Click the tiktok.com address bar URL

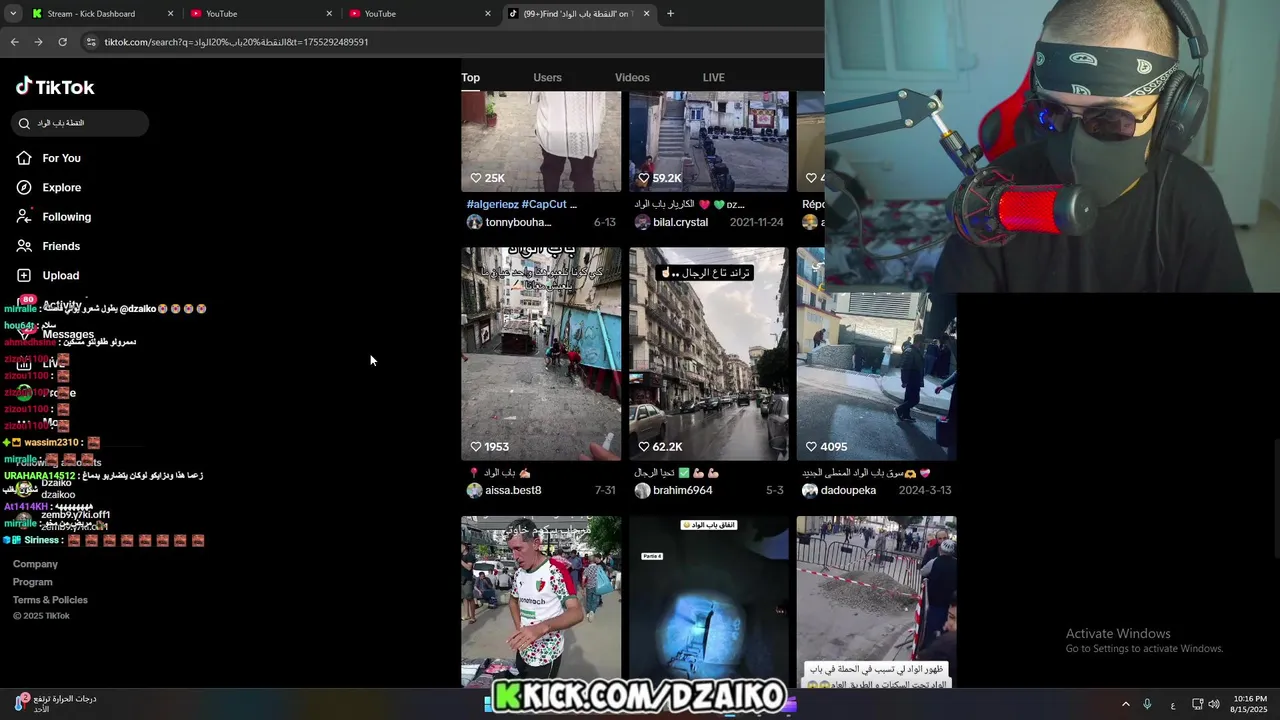click(x=236, y=42)
